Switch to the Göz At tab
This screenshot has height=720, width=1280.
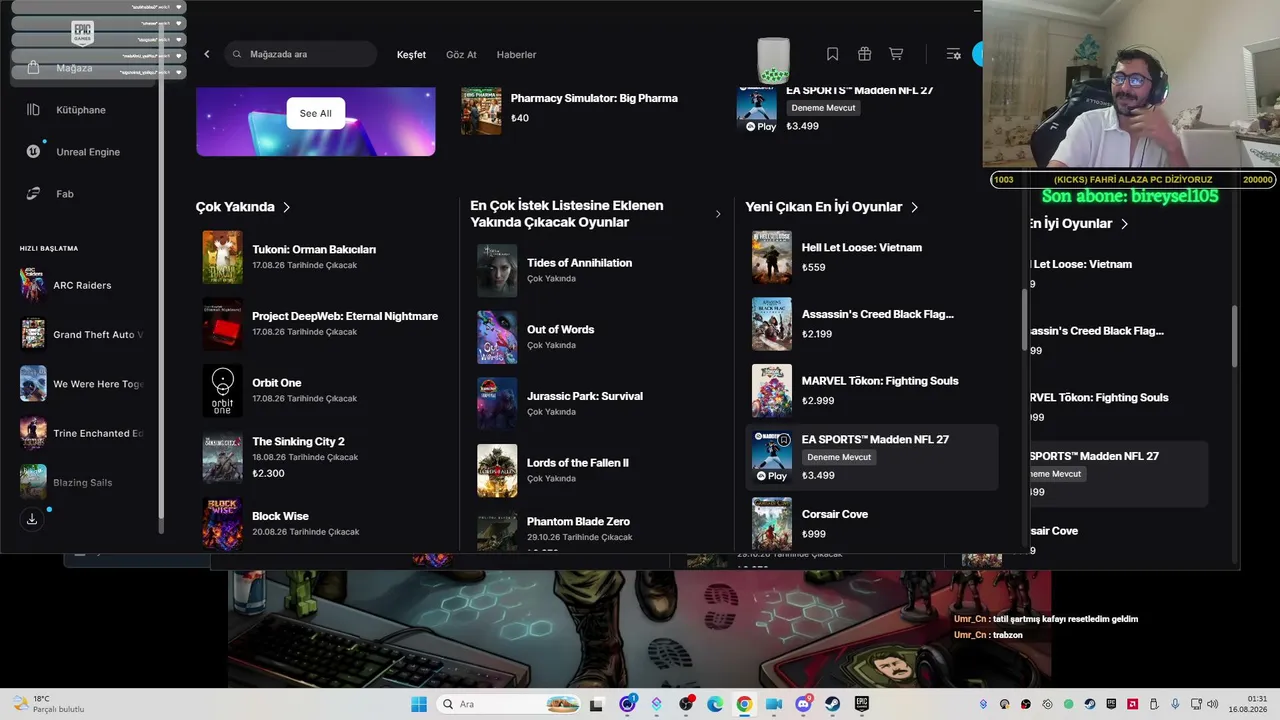(461, 54)
